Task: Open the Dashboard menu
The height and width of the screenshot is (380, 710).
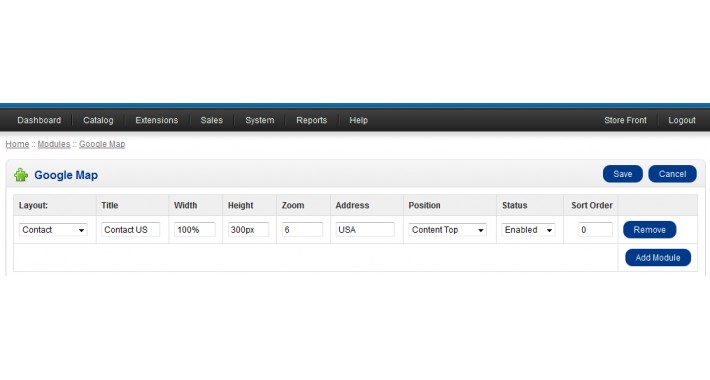Action: [x=39, y=120]
